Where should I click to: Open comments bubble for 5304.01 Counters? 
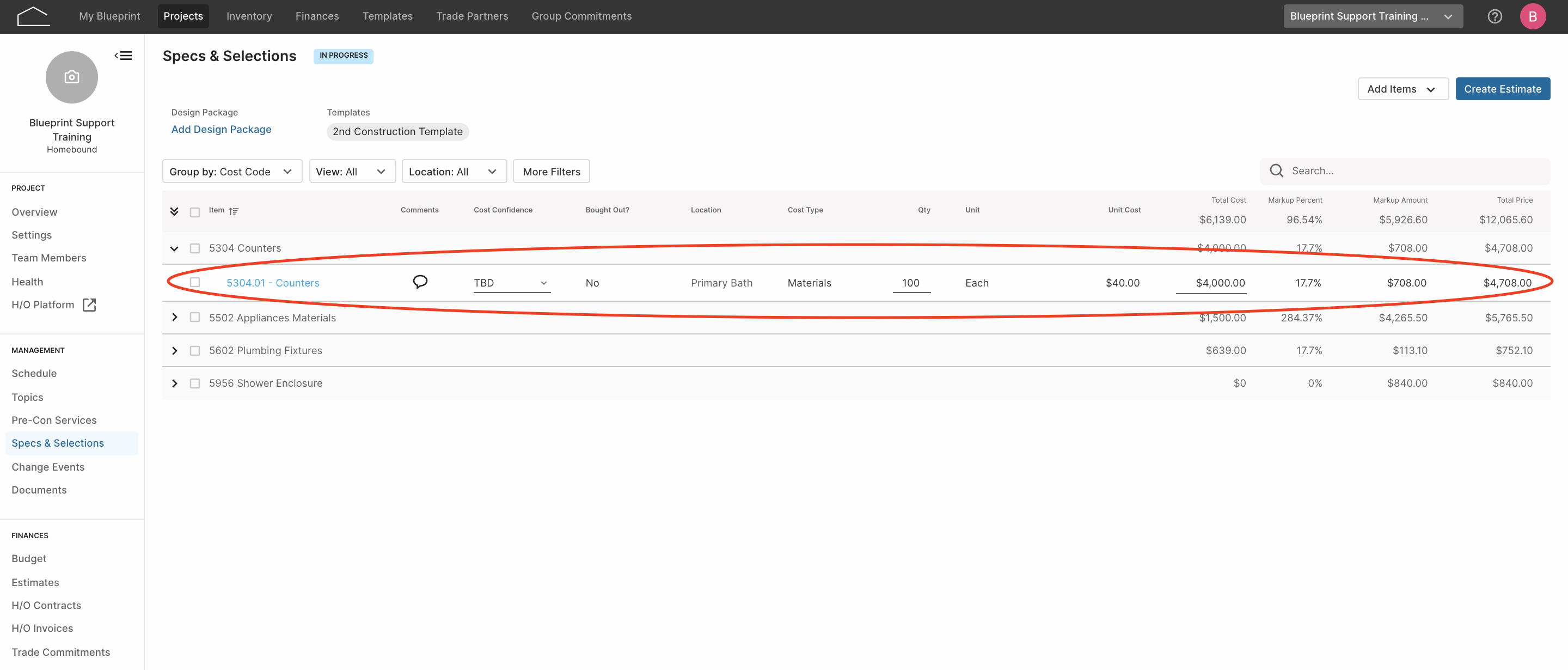(420, 282)
